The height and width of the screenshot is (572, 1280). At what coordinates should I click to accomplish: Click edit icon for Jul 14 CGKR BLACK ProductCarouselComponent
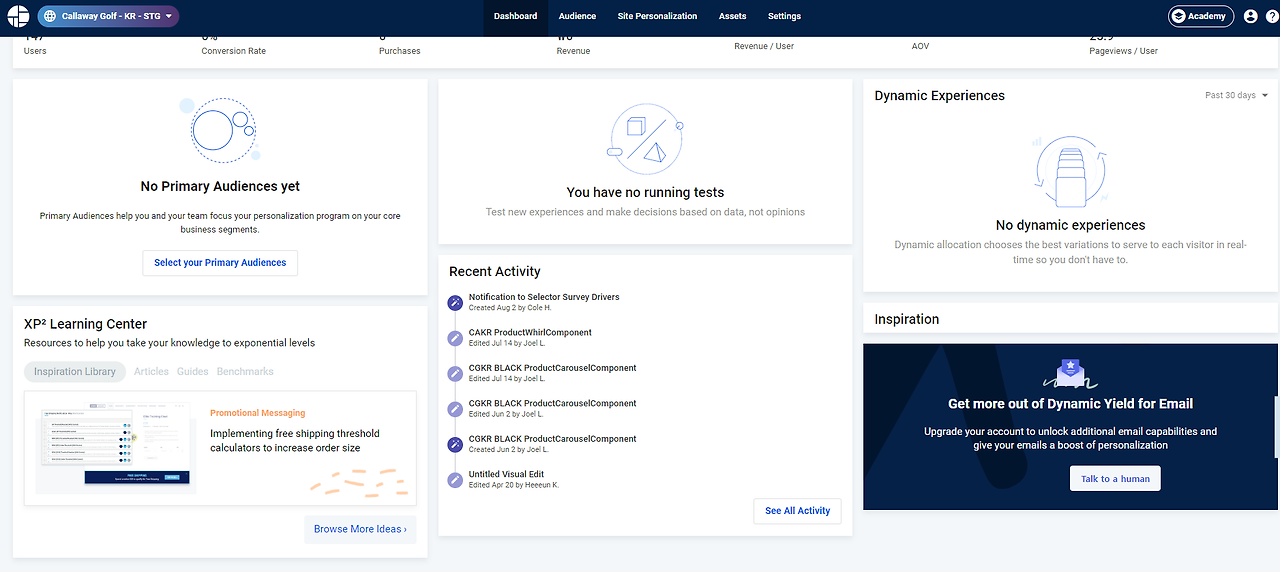(x=455, y=373)
